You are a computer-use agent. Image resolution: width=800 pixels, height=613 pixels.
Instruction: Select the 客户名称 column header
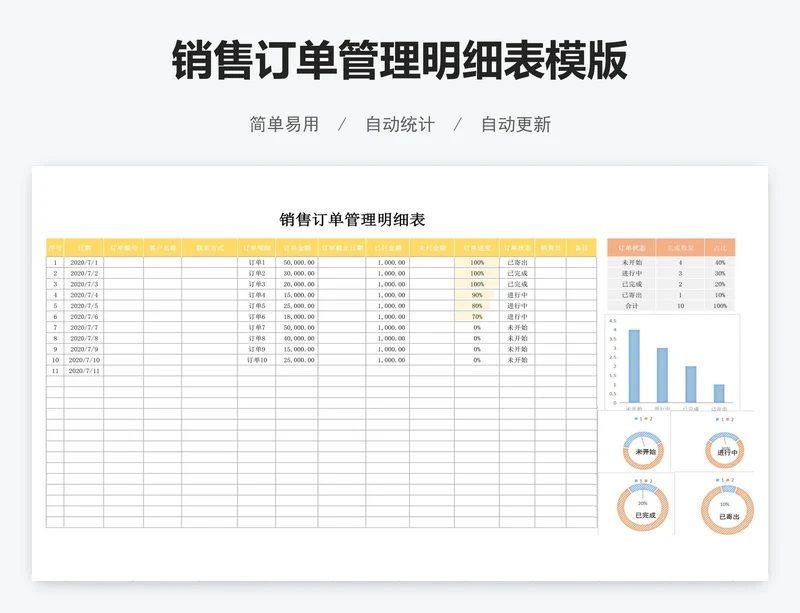pos(163,248)
